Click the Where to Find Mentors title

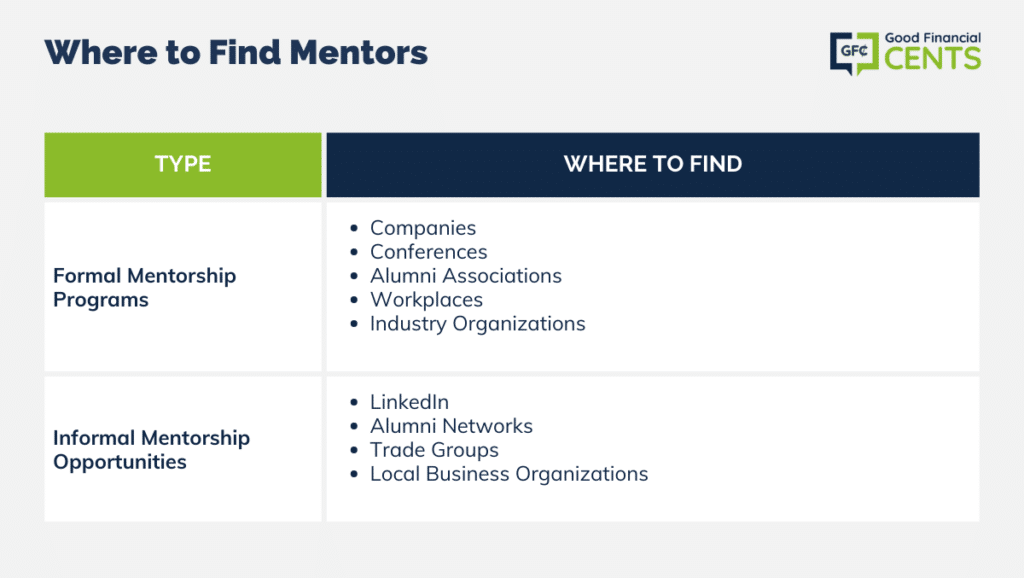click(x=236, y=52)
